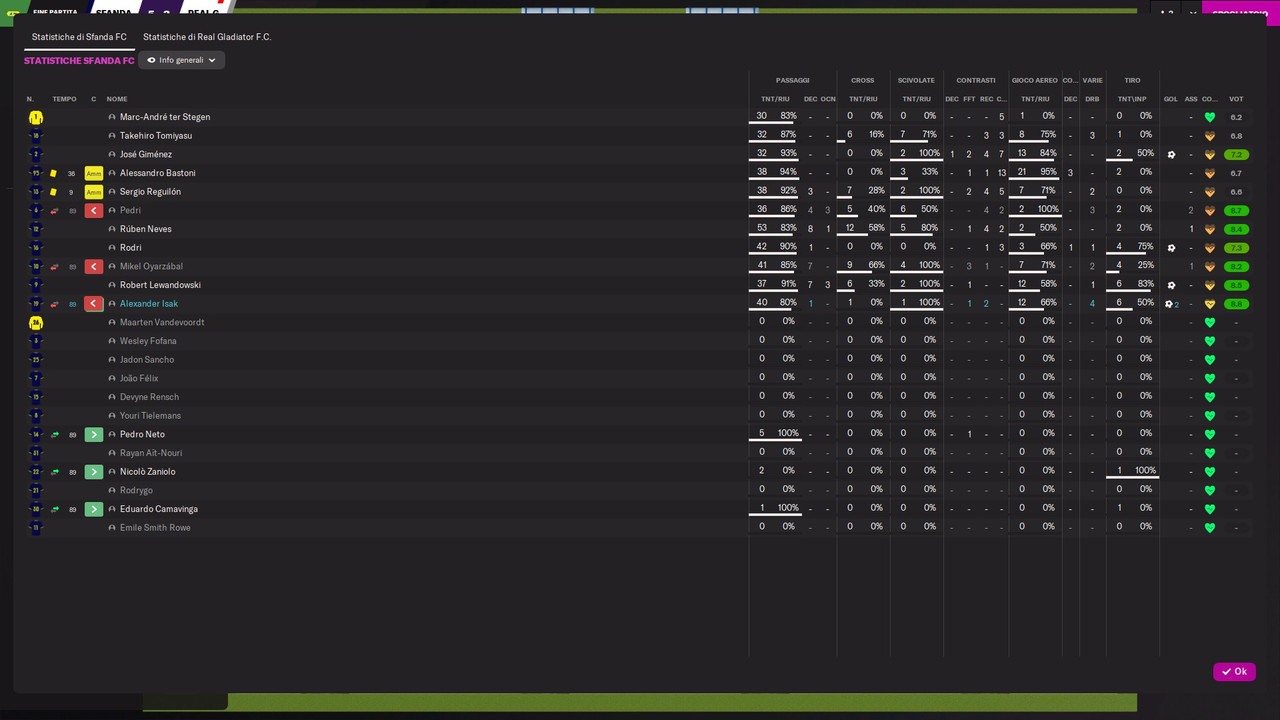Screen dimensions: 1280x720
Task: Open Eduardo Camavinga's player name link
Action: (158, 509)
